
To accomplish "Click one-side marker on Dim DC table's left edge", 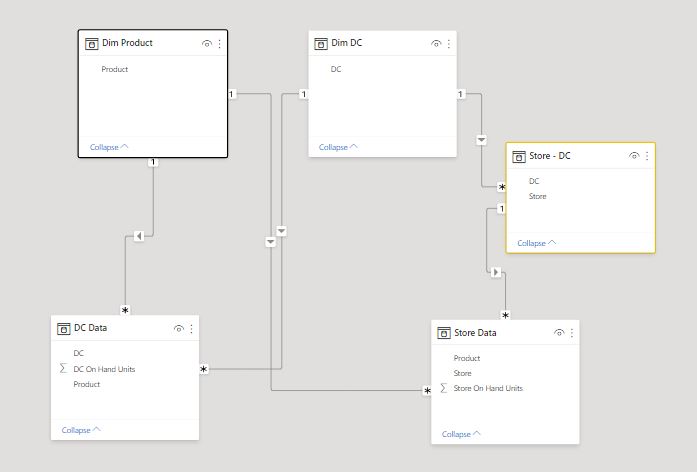I will (x=304, y=94).
